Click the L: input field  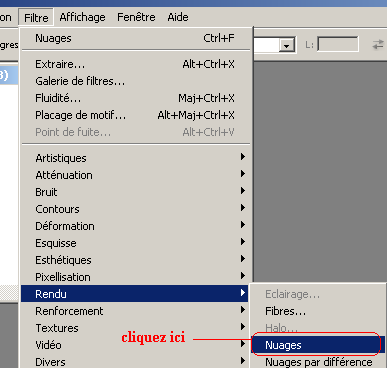coord(338,44)
